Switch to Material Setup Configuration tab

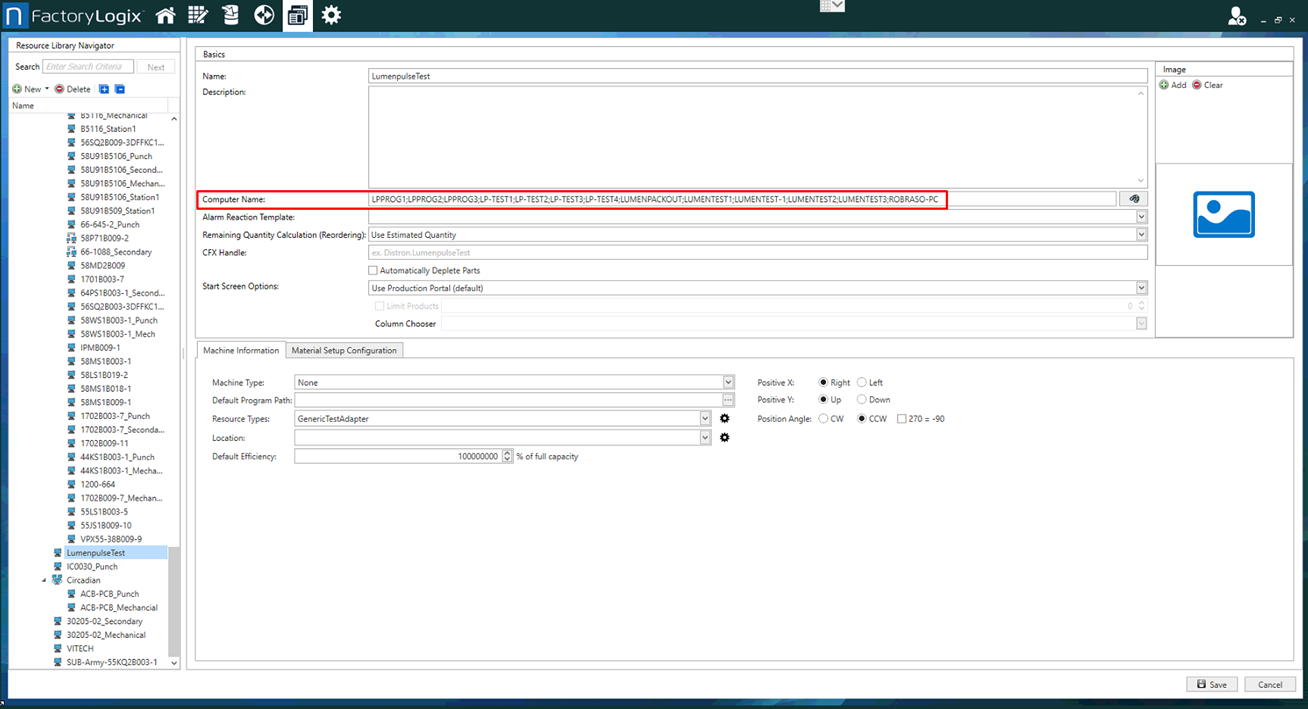[345, 350]
